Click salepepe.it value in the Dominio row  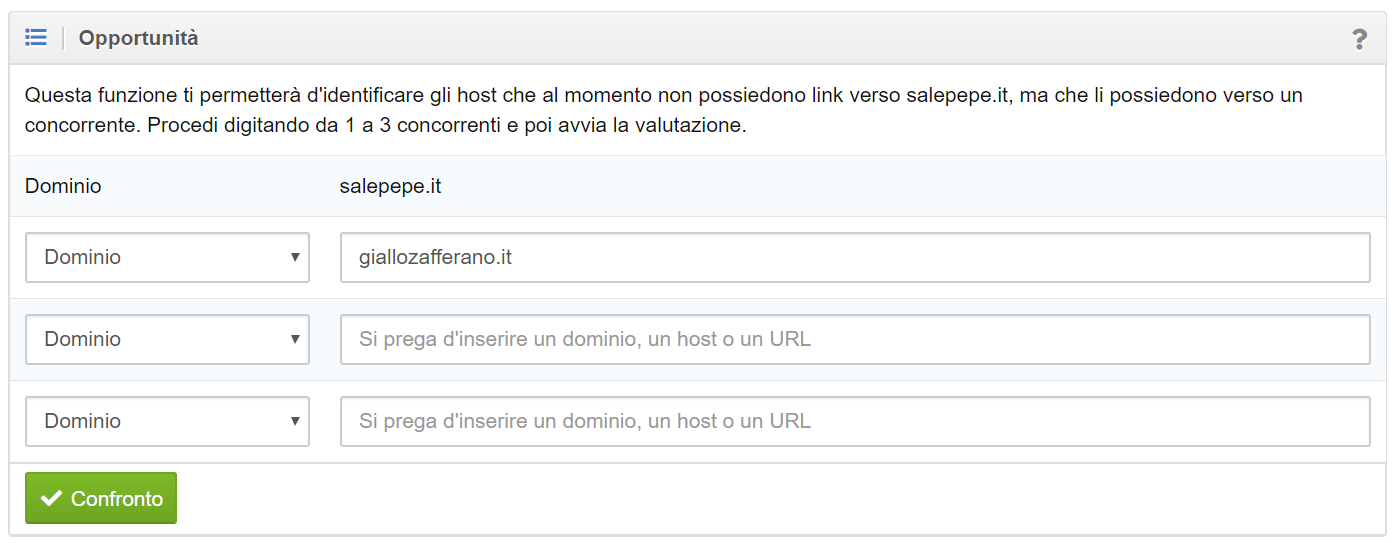(x=390, y=186)
